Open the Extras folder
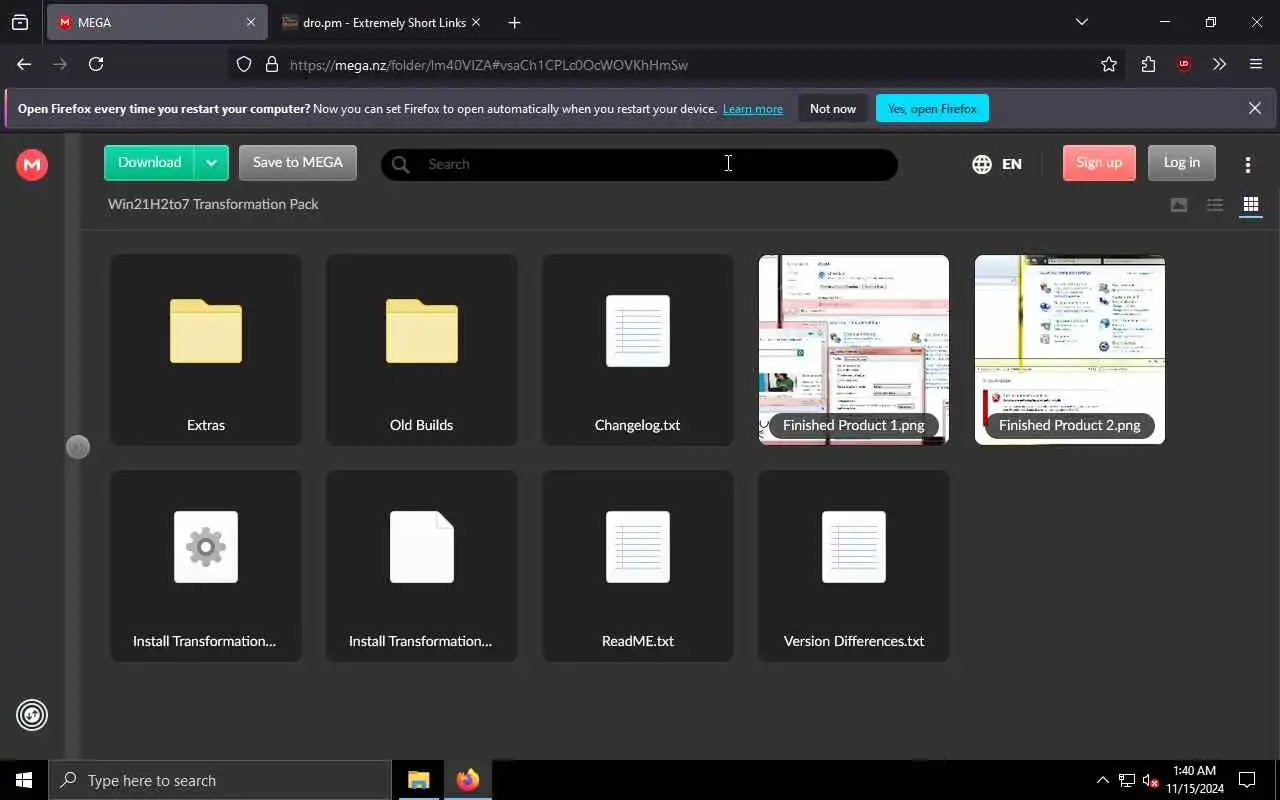 (206, 349)
